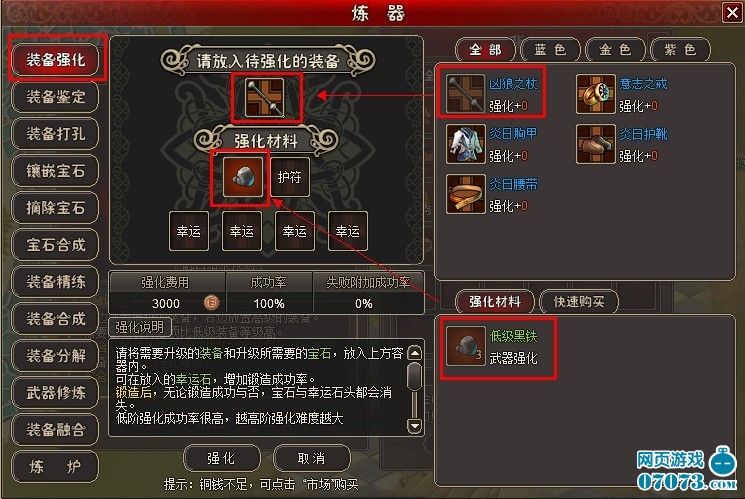Switch to the 金色 filter tab
The height and width of the screenshot is (499, 745).
615,49
